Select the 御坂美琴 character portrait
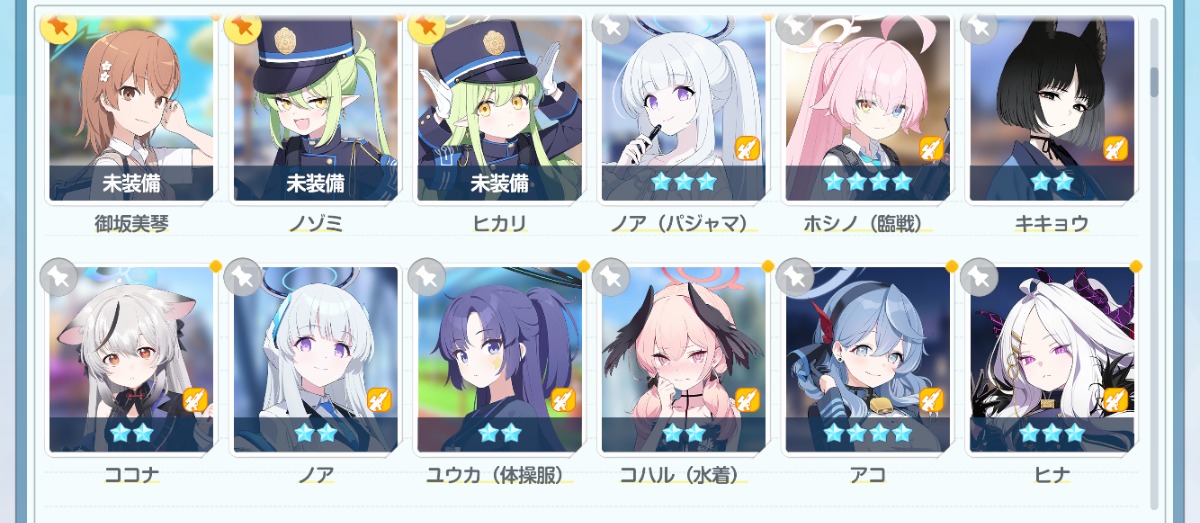 tap(131, 108)
